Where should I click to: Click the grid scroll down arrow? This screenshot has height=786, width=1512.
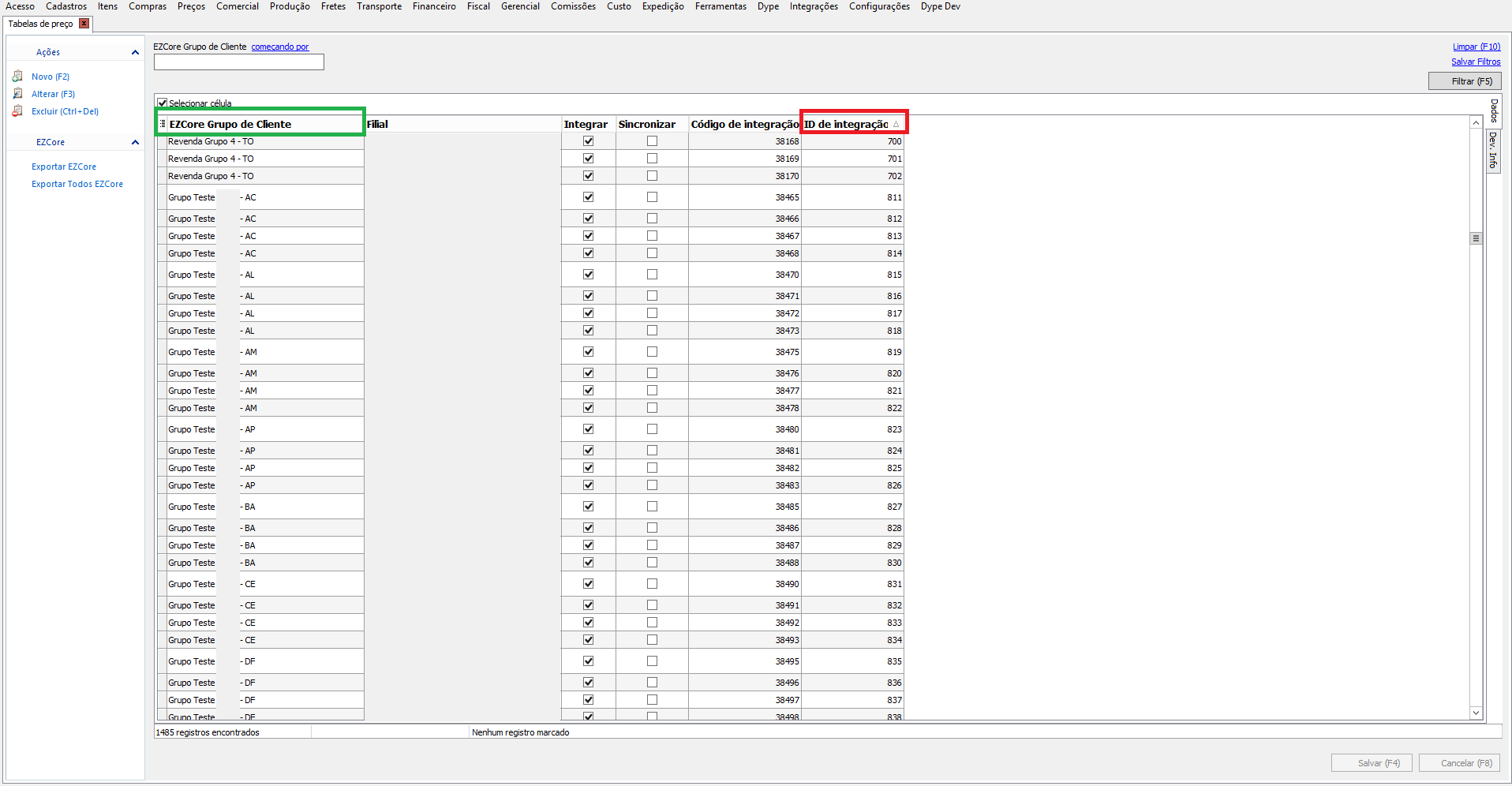pyautogui.click(x=1476, y=713)
